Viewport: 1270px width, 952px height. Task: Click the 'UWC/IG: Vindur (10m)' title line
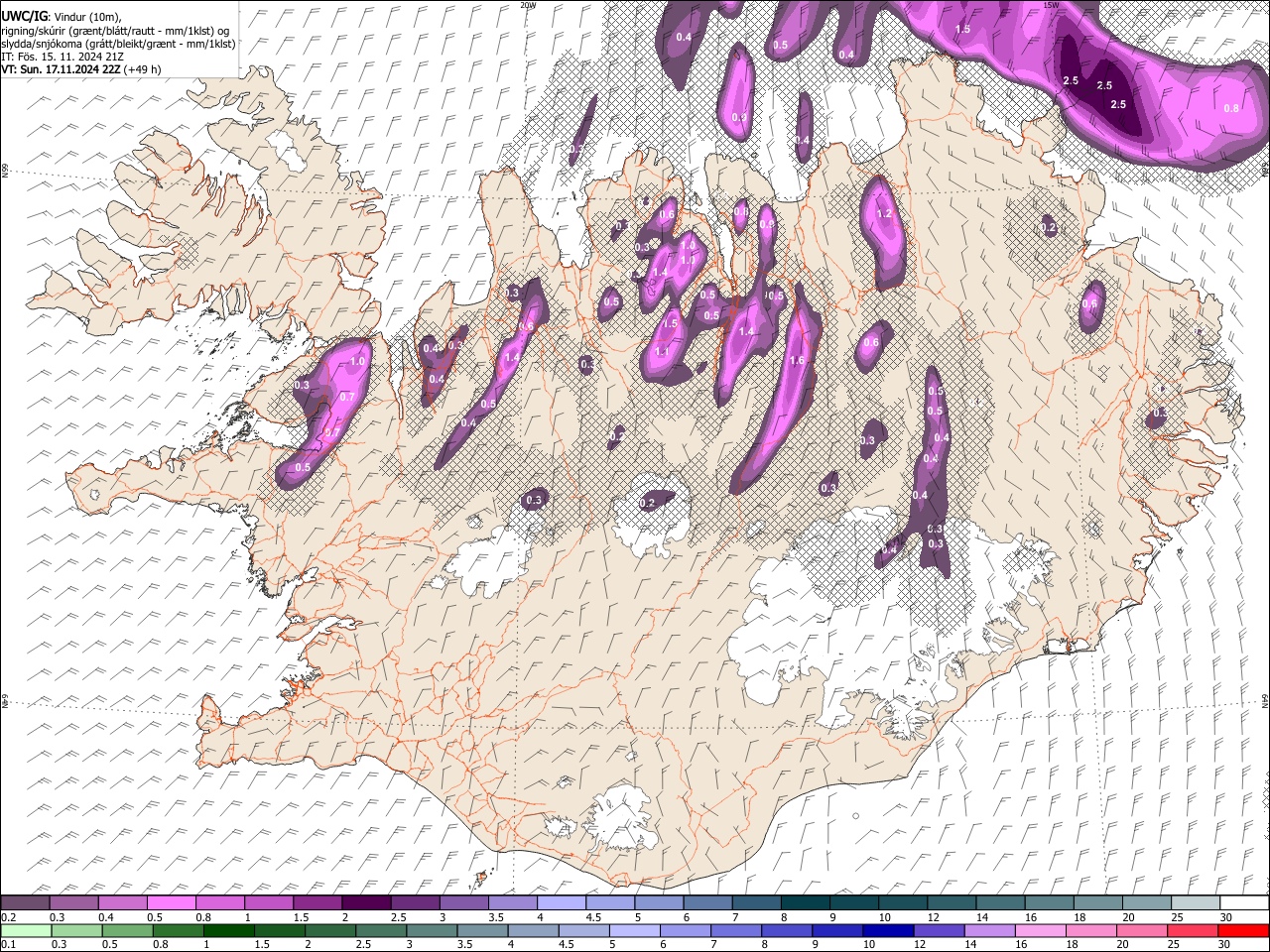(x=62, y=16)
